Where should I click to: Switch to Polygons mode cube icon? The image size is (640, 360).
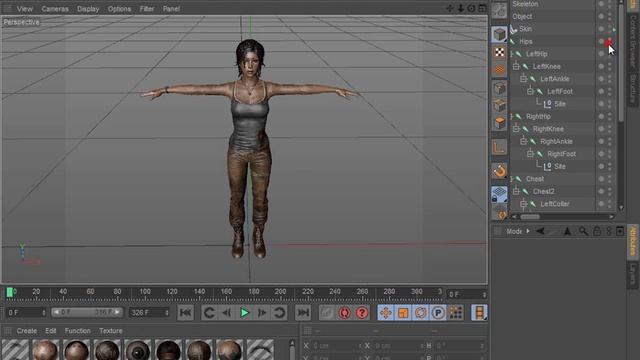[499, 123]
